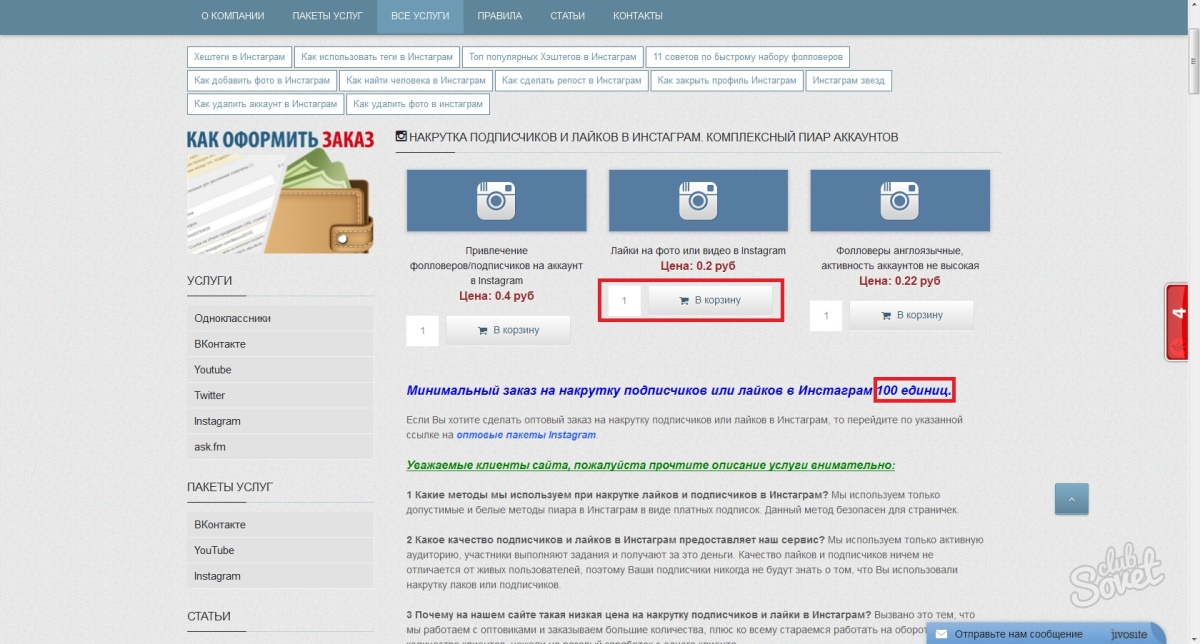Viewport: 1200px width, 644px height.
Task: Open 'Привлечение фолловеров/подписчиков' service title
Action: (x=496, y=266)
